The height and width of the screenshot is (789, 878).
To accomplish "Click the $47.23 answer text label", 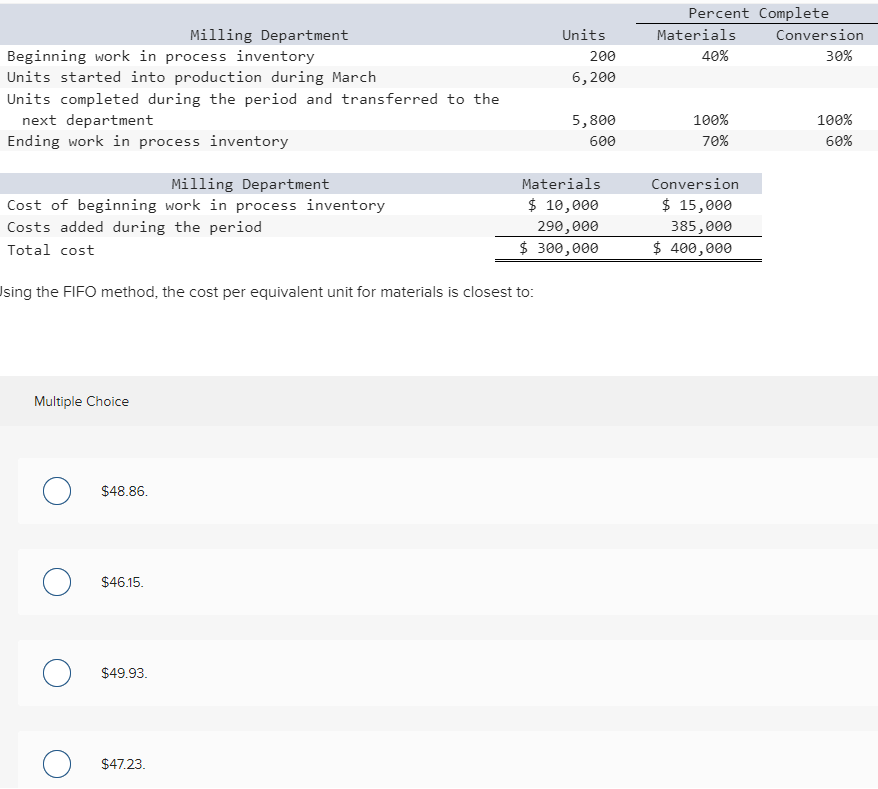I will [122, 764].
